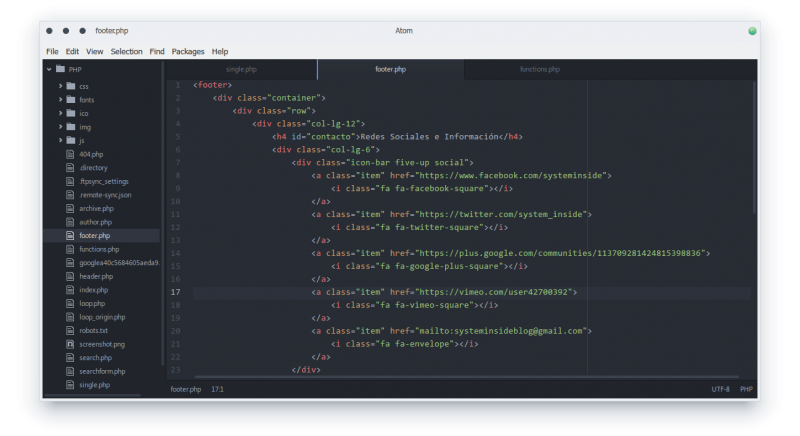Screen dimensions: 800x436
Task: Expand the fonts folder chevron
Action: pyautogui.click(x=60, y=100)
